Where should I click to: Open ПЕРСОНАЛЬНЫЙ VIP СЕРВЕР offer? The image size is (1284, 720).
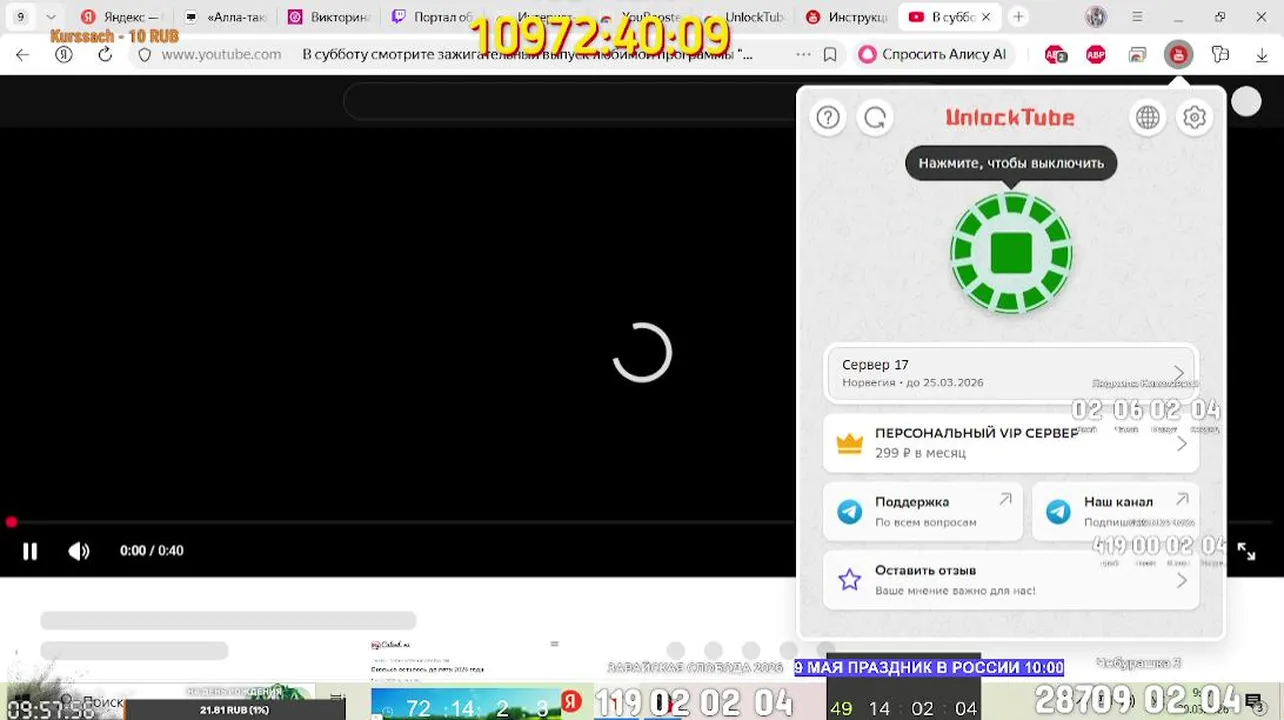click(1011, 442)
